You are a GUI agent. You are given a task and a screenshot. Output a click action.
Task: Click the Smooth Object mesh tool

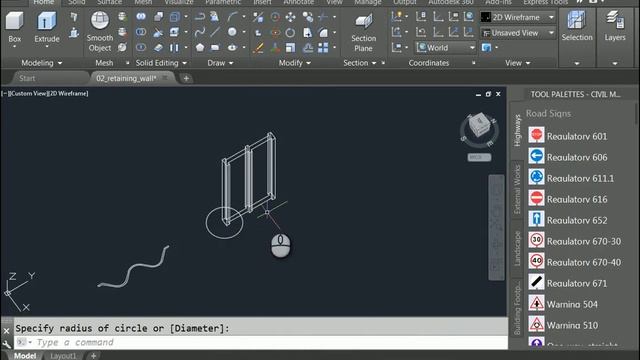(100, 32)
